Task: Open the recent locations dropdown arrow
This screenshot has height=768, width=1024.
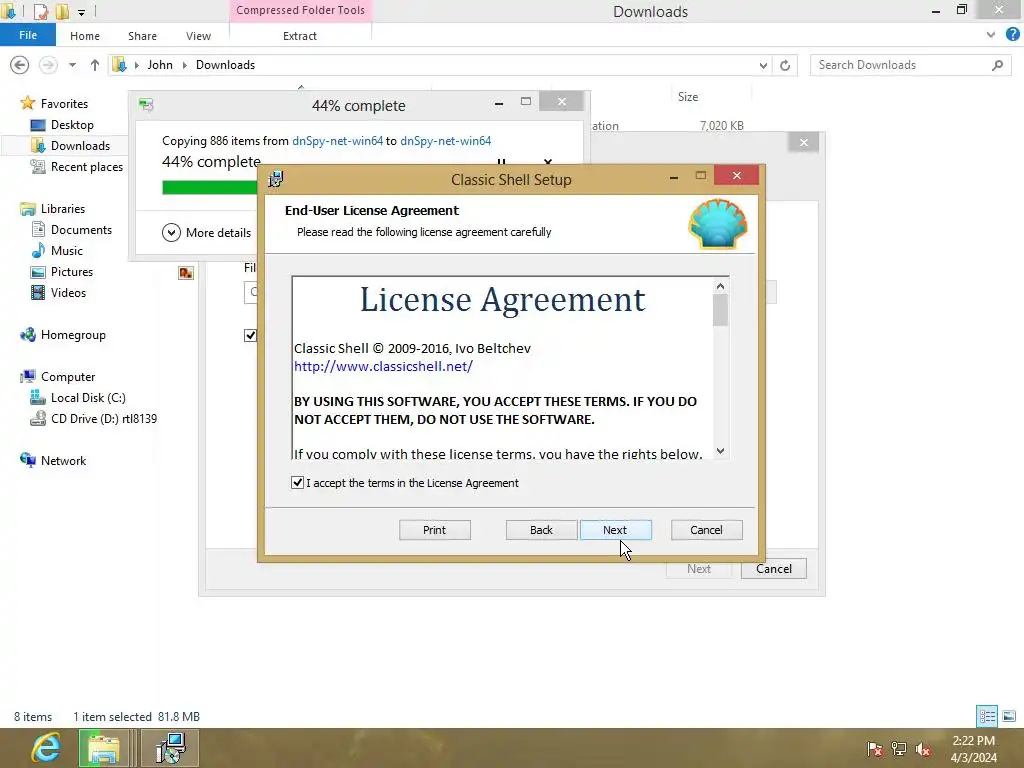Action: point(72,65)
